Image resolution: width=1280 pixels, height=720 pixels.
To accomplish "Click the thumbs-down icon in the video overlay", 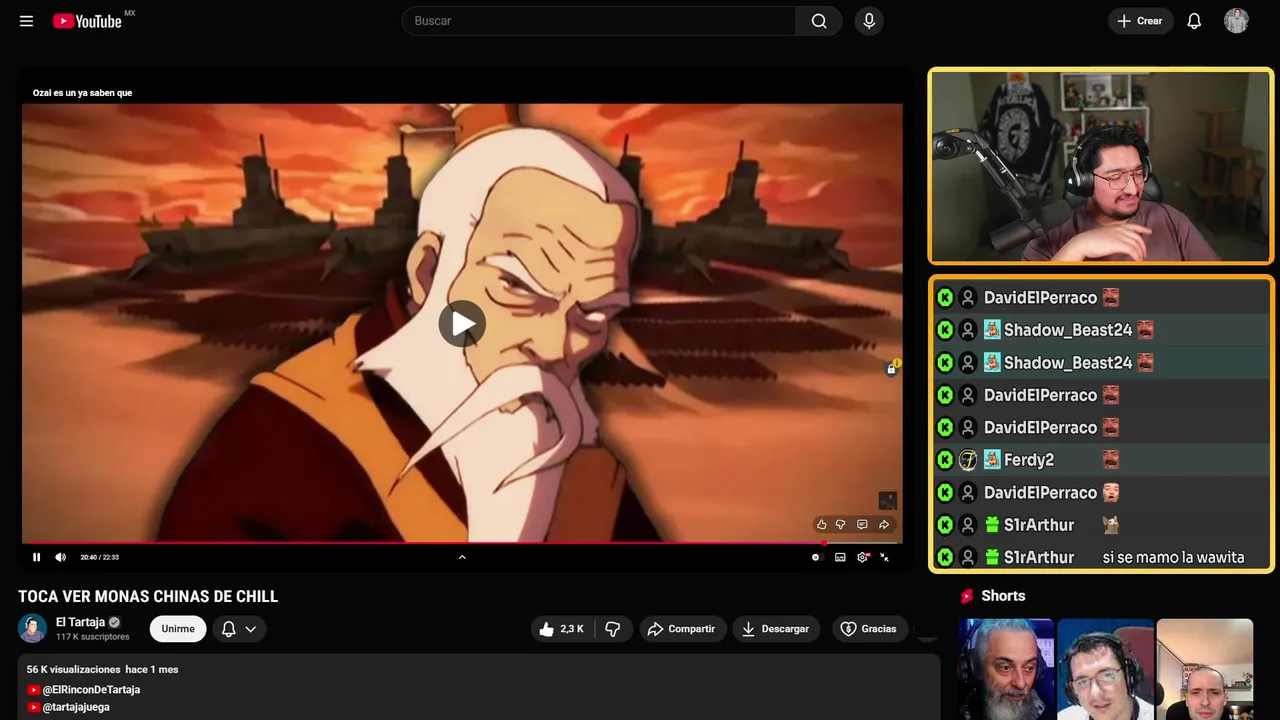I will point(840,524).
